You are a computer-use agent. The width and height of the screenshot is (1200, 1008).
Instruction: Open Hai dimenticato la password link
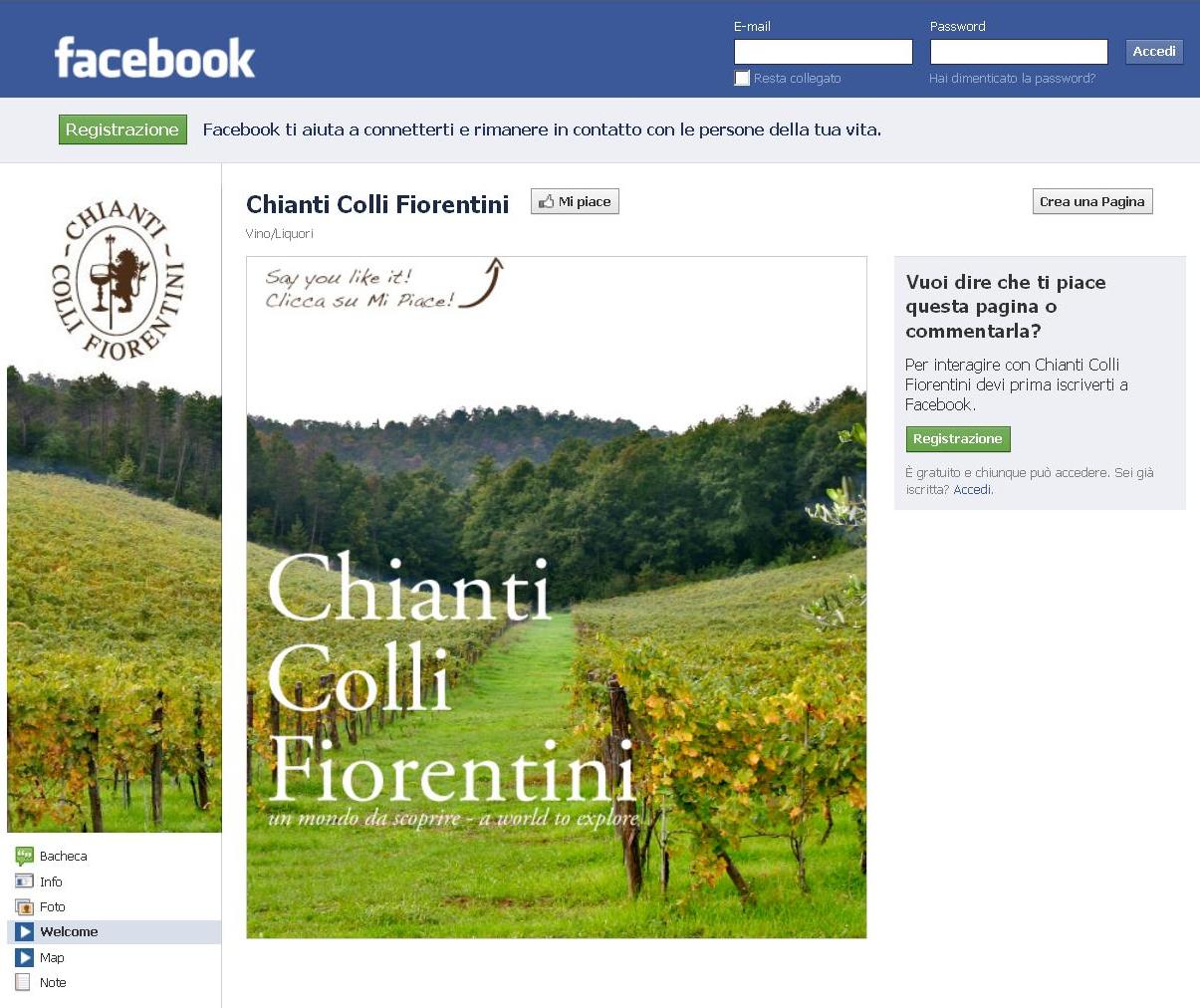tap(1012, 78)
